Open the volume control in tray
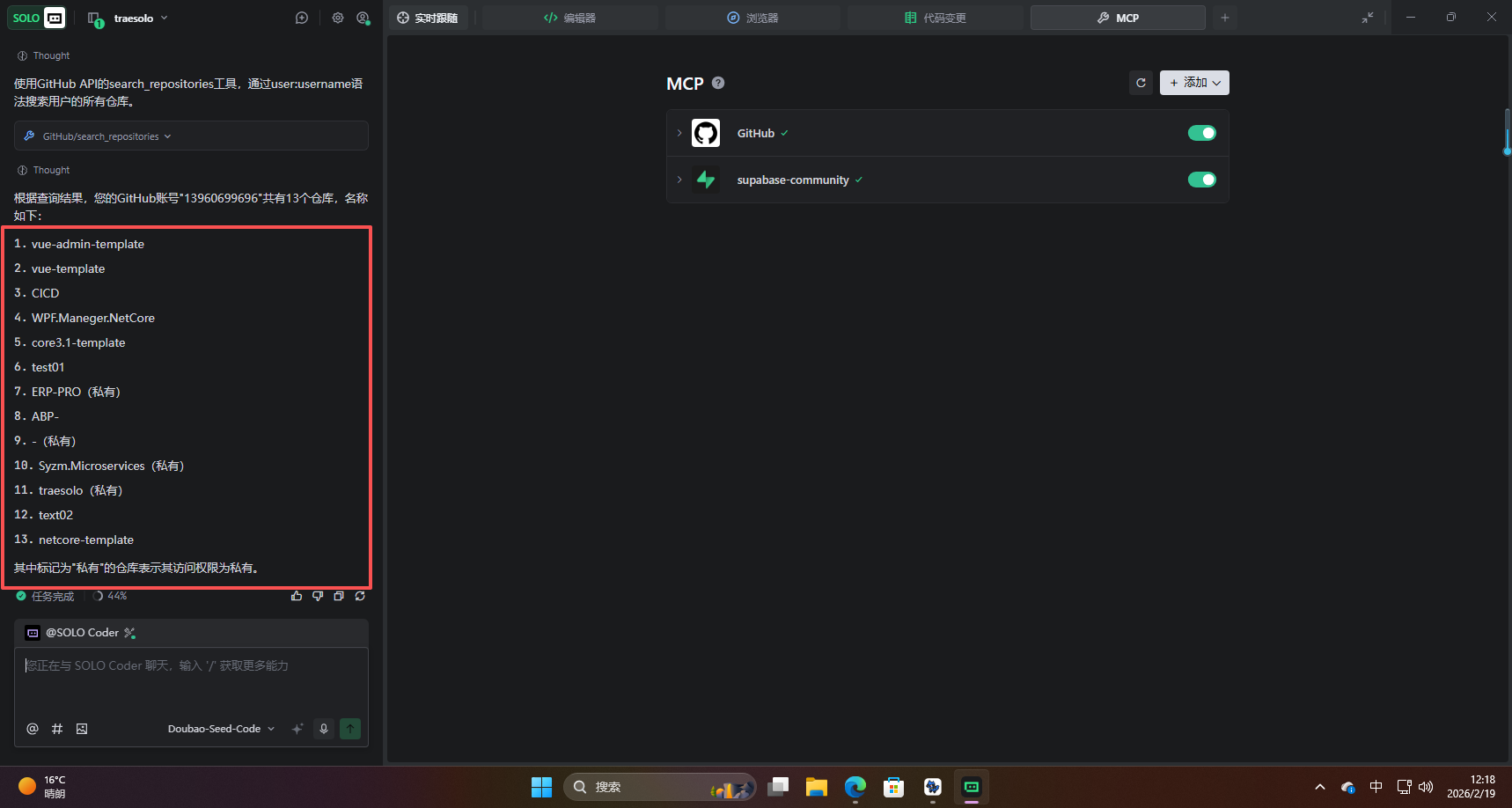This screenshot has width=1512, height=808. coord(1426,787)
